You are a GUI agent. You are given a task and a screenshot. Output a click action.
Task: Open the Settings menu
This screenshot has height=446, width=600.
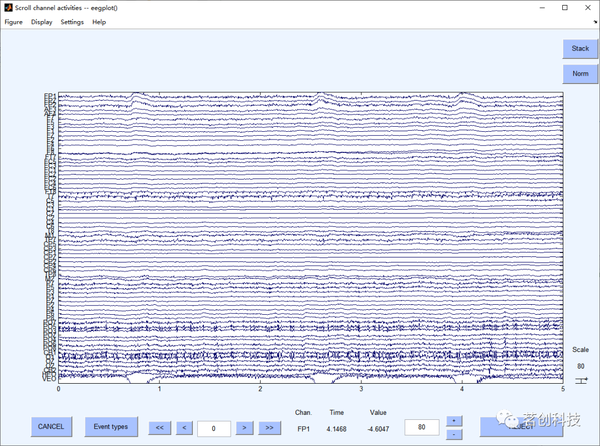[72, 21]
